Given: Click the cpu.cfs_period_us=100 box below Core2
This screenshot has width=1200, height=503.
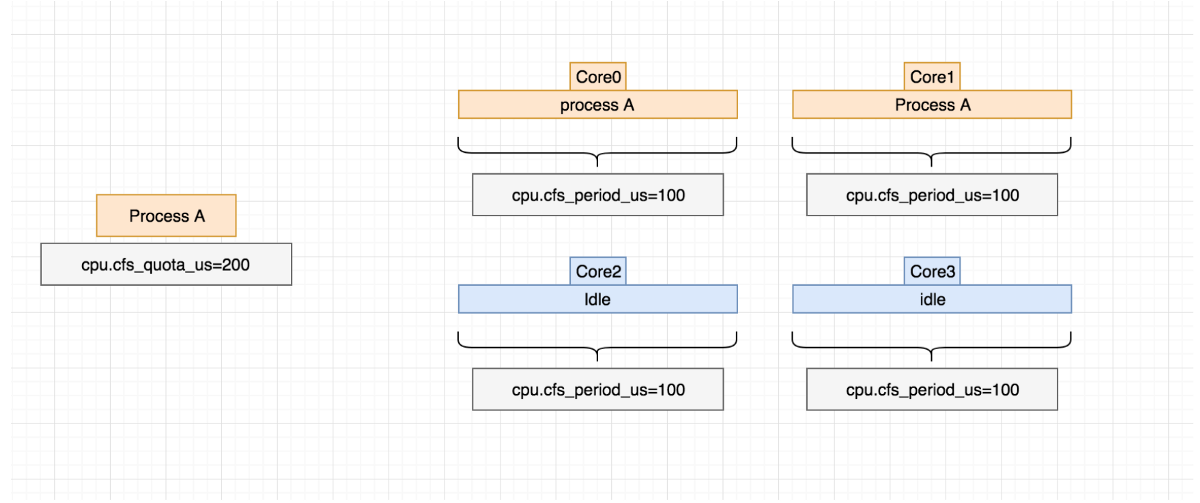Looking at the screenshot, I should [x=598, y=389].
